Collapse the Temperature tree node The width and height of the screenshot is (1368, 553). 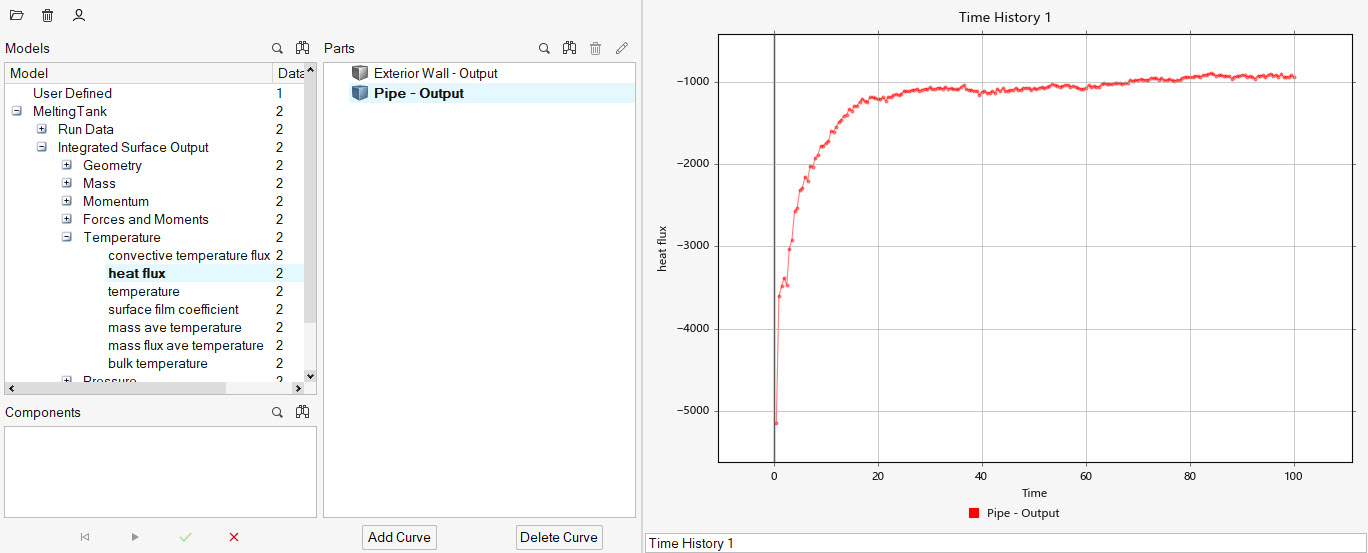click(x=67, y=237)
